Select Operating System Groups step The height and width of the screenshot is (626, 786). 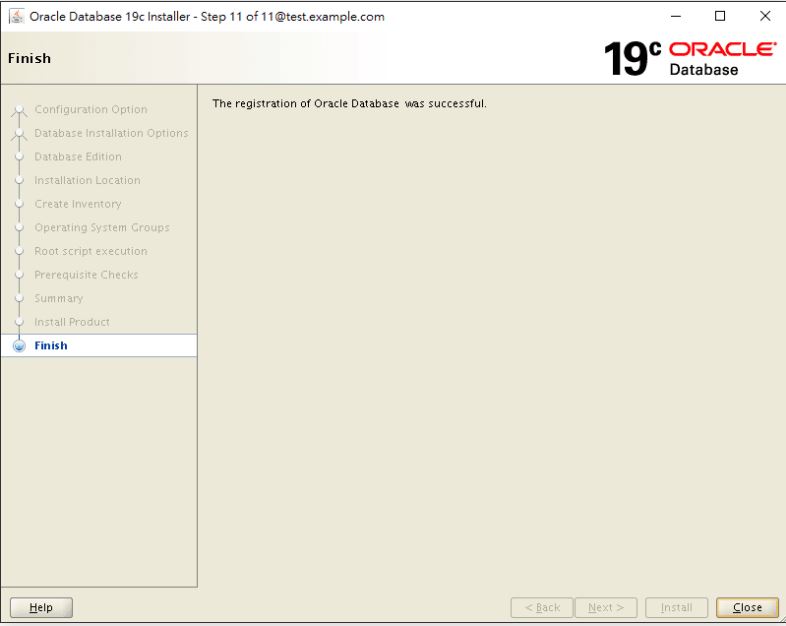click(102, 228)
